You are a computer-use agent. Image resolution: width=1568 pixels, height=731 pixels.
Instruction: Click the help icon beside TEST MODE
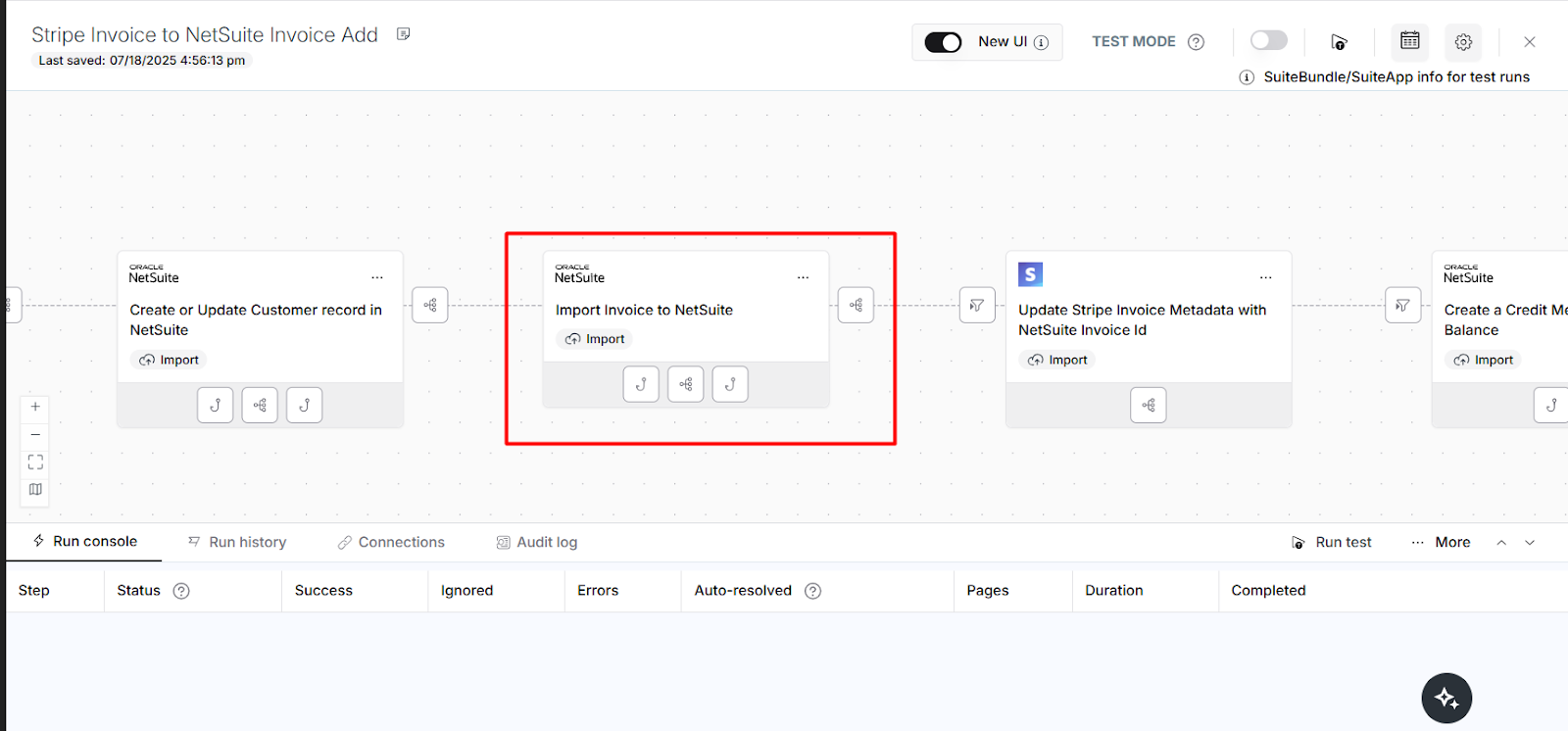[1196, 42]
